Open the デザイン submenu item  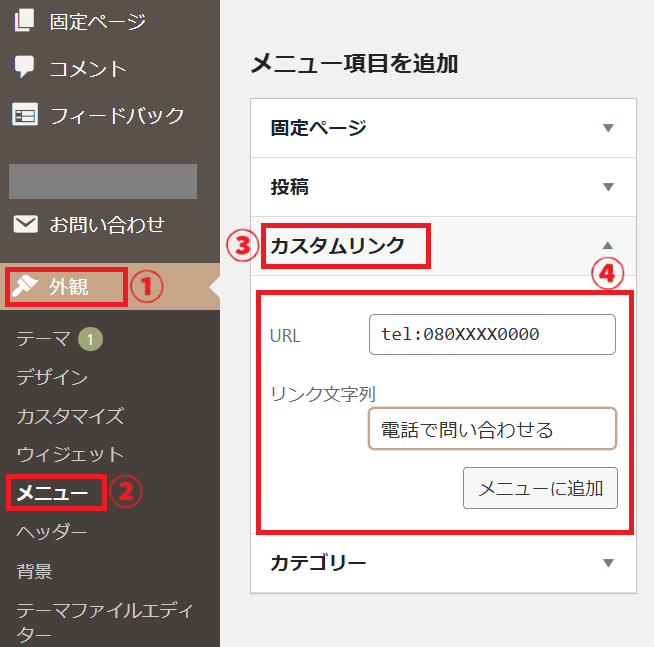click(x=52, y=377)
